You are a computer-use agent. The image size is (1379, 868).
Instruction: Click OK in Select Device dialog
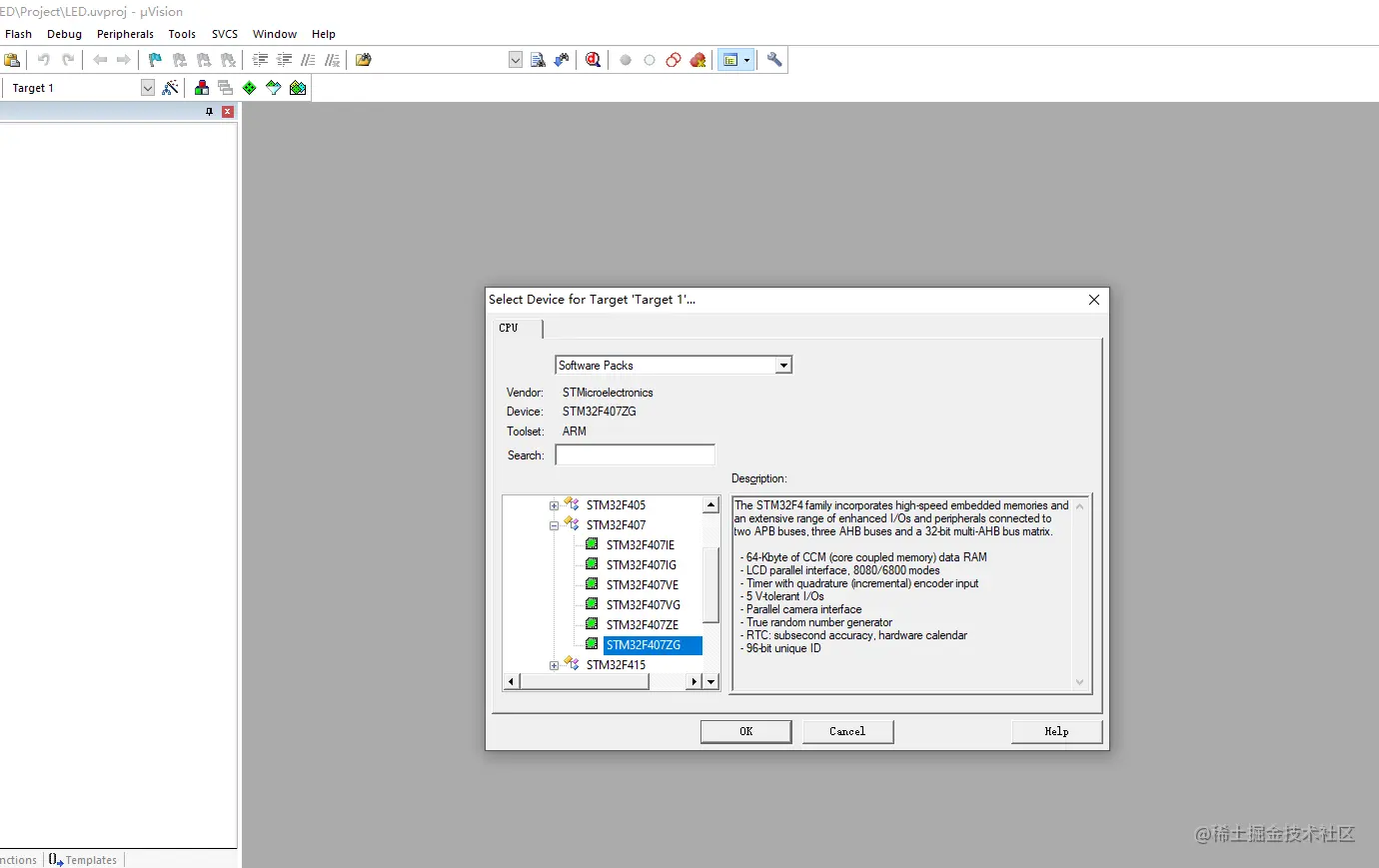point(745,731)
